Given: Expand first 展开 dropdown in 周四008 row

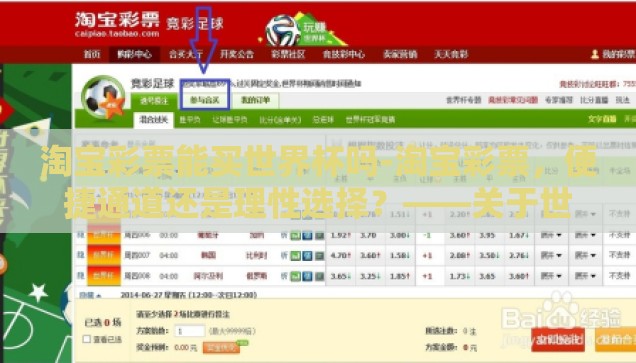Looking at the screenshot, I should click(551, 276).
